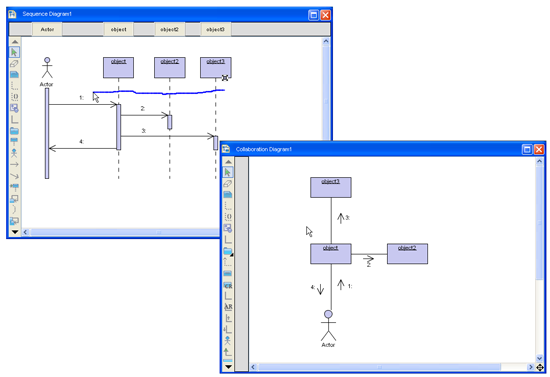The image size is (550, 377).
Task: Choose the note tool in Collaboration Diagram toolbar
Action: coord(228,195)
